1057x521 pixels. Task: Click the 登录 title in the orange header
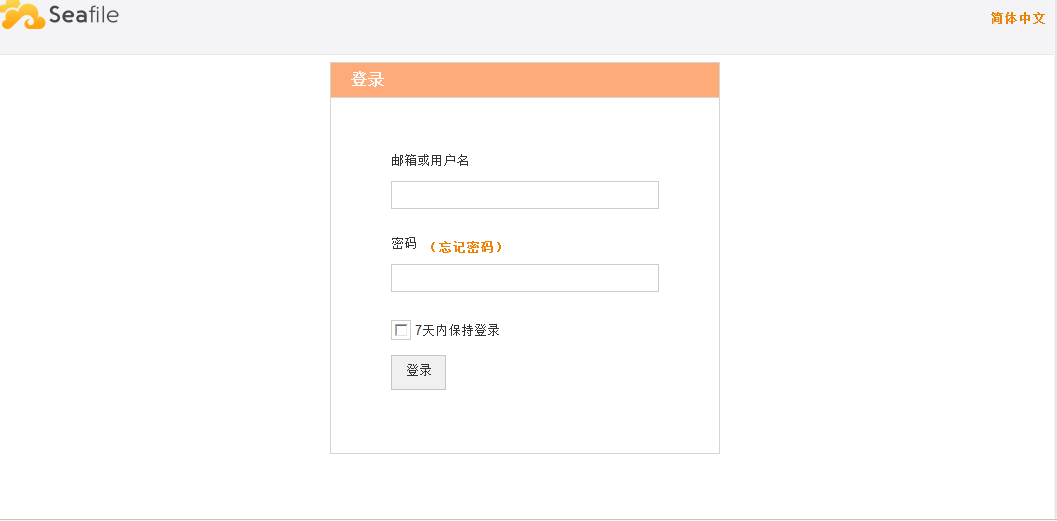click(x=367, y=80)
